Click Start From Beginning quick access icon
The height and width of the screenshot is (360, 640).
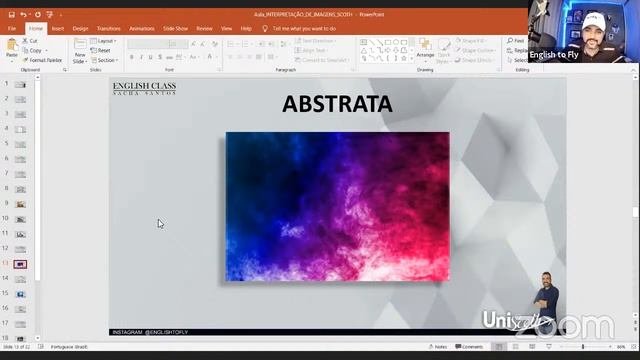50,15
